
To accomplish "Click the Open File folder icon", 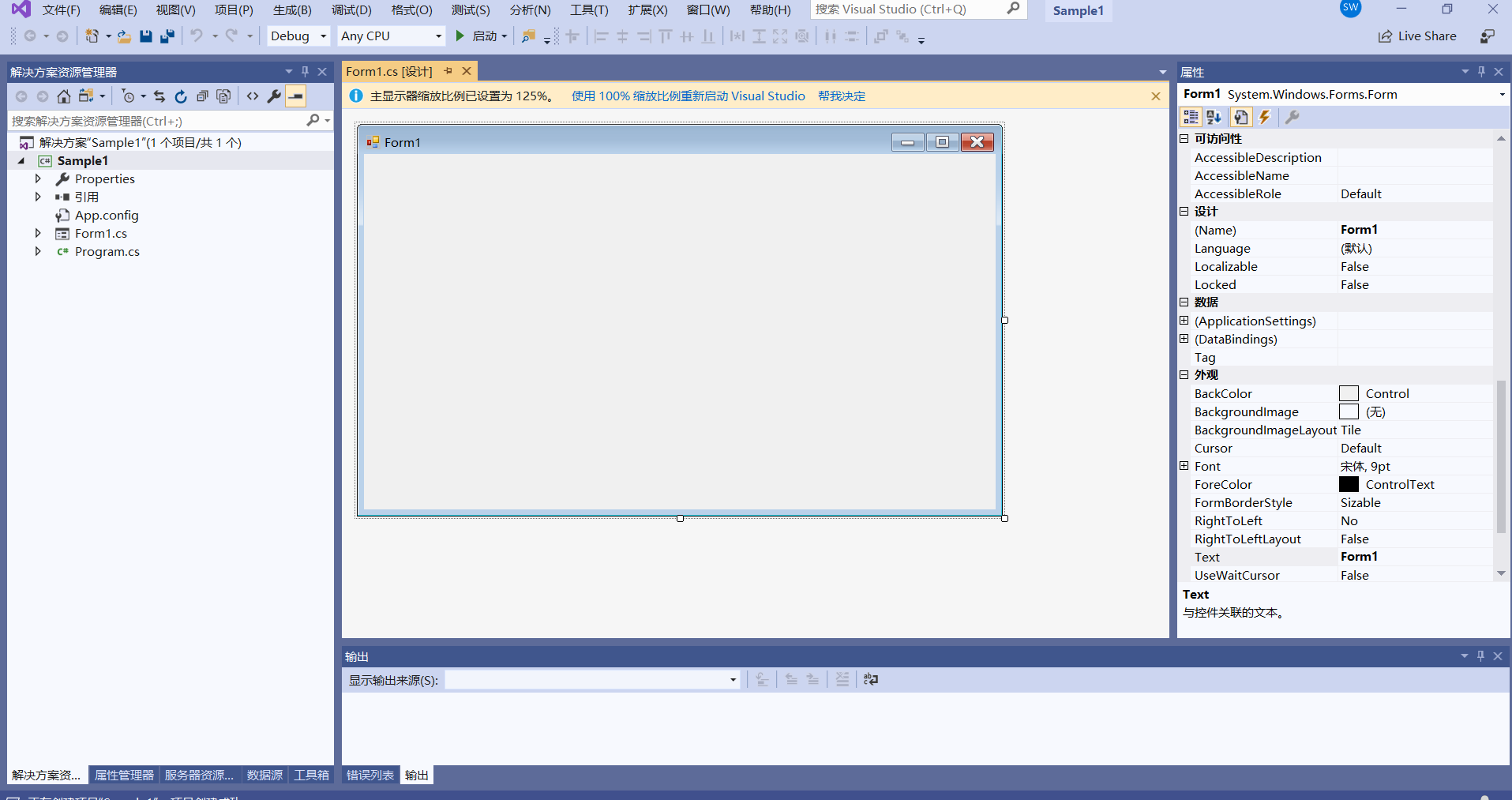I will pyautogui.click(x=124, y=36).
